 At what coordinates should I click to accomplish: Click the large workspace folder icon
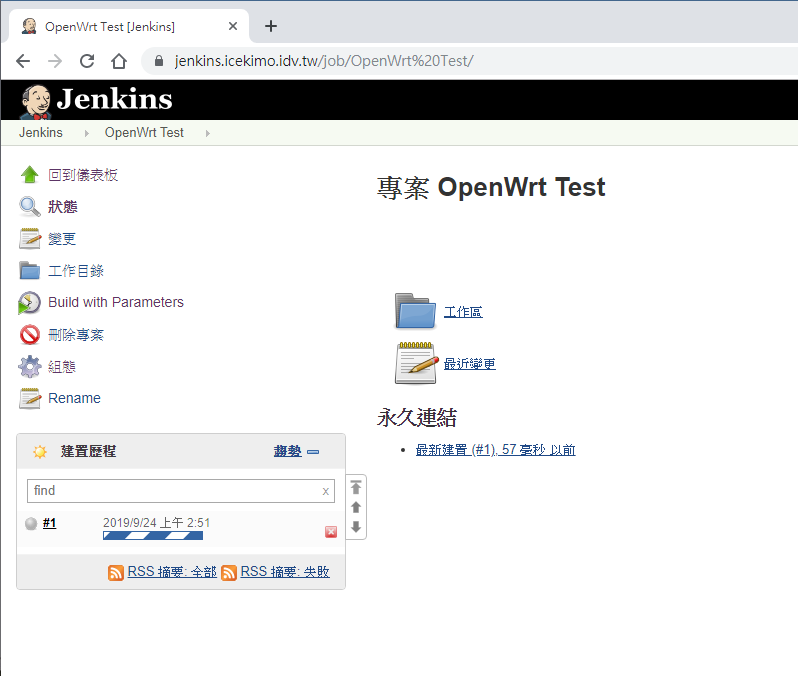[415, 311]
